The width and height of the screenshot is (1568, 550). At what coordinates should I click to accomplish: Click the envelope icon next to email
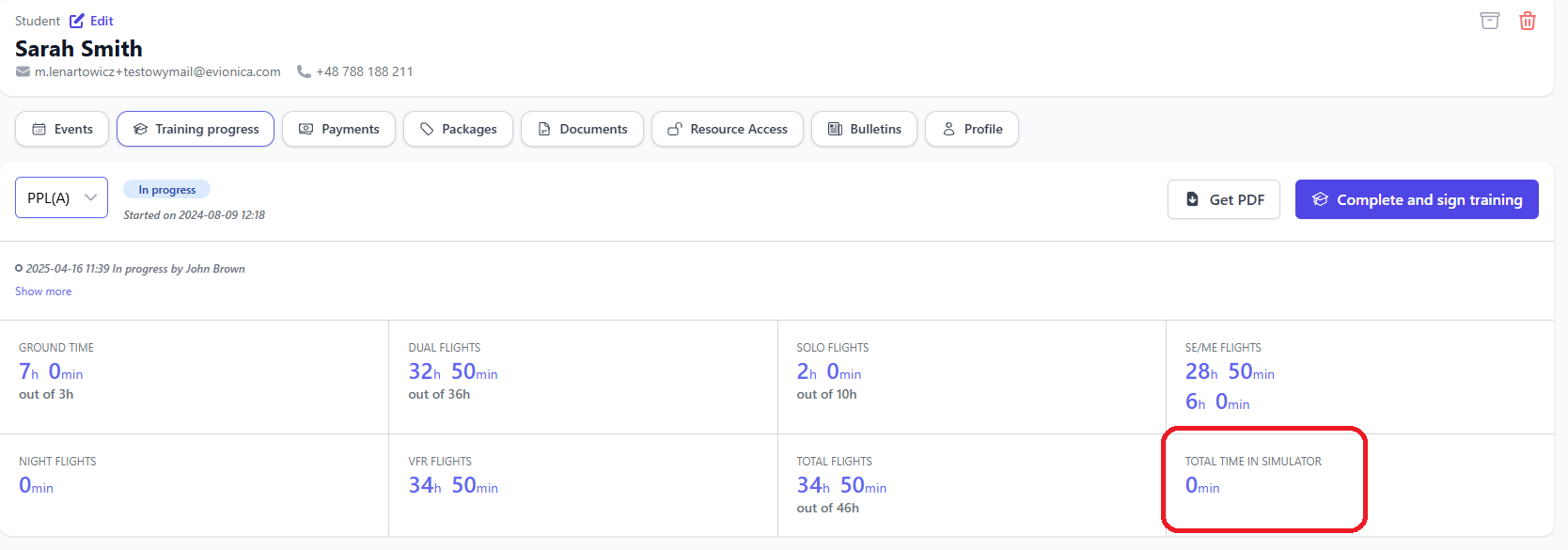click(x=24, y=72)
